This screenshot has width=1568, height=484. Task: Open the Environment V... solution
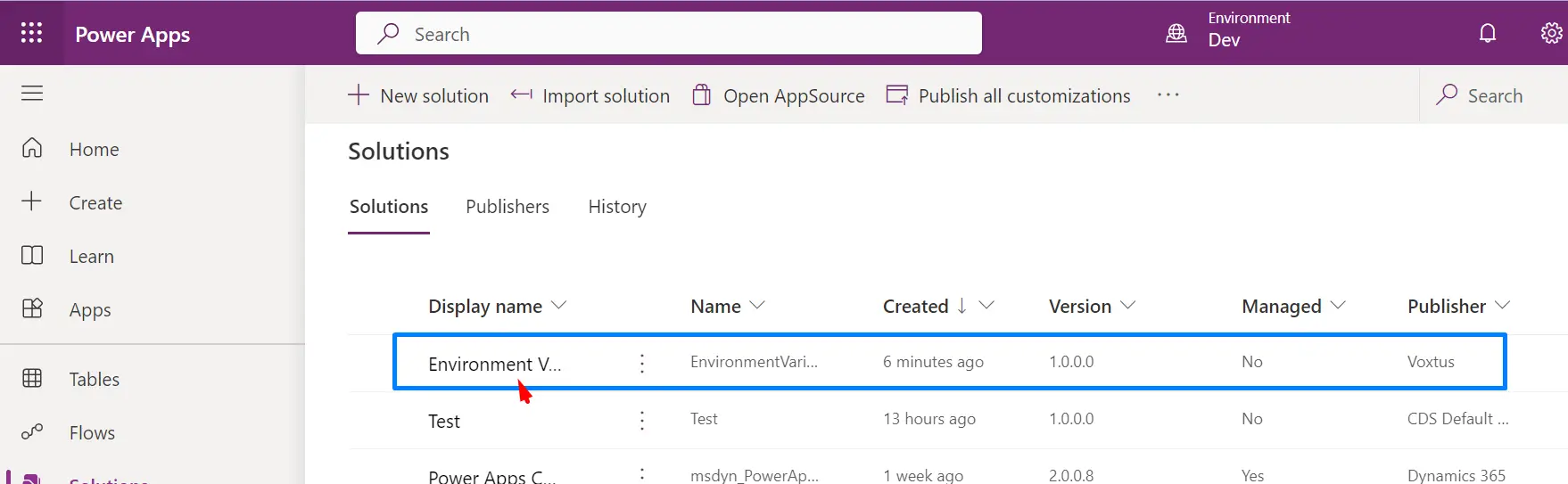tap(495, 365)
